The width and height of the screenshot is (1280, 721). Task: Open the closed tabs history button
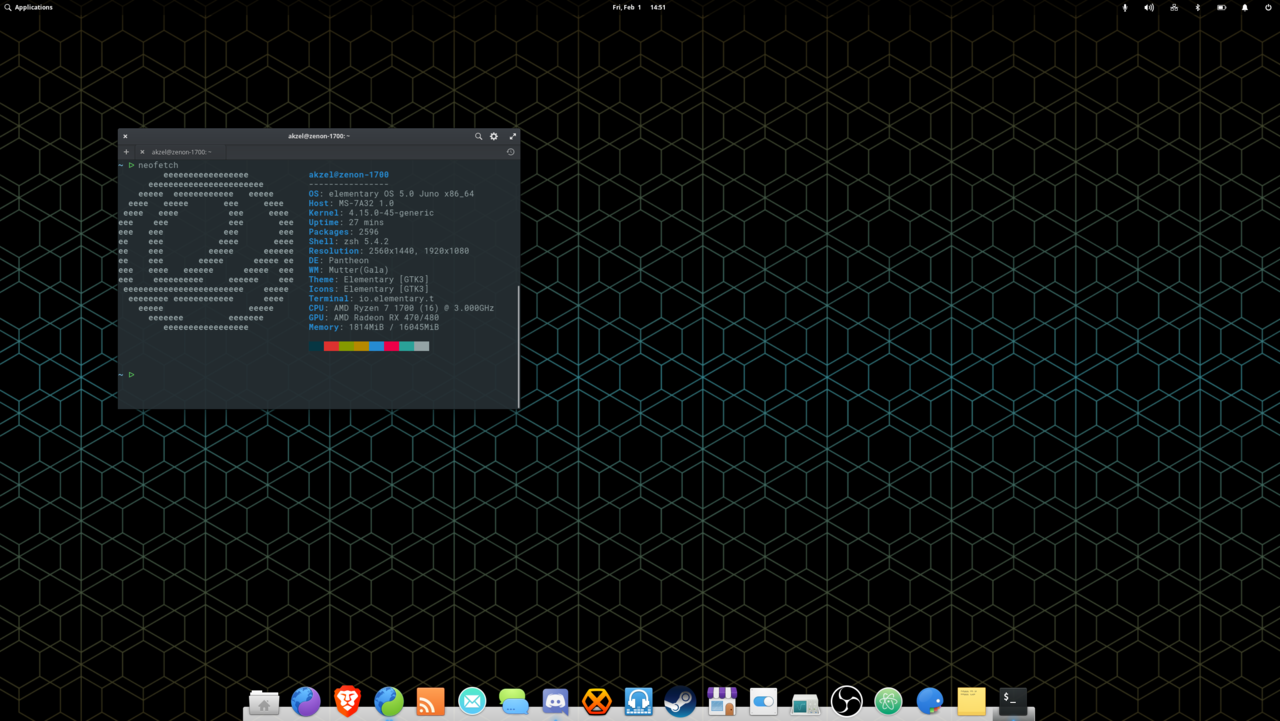[510, 152]
